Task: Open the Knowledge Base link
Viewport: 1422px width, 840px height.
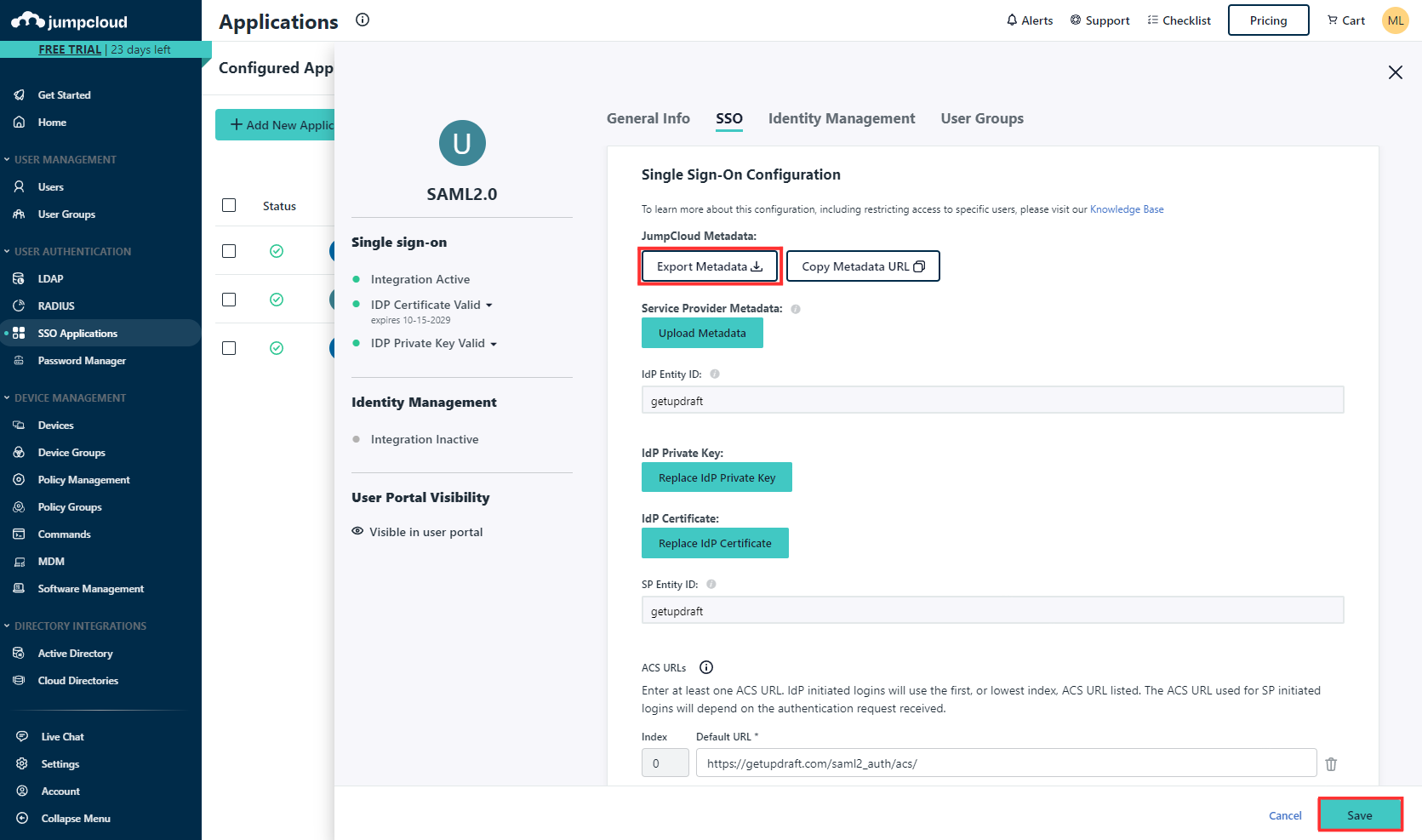Action: pos(1126,209)
